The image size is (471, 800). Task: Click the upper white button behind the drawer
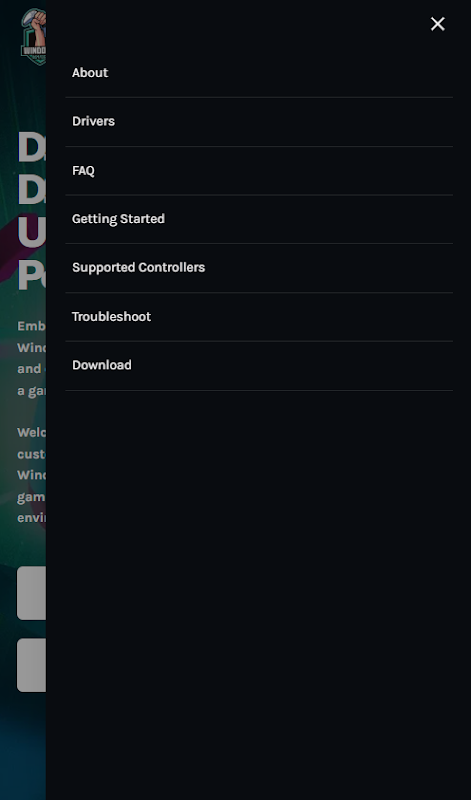pos(32,593)
